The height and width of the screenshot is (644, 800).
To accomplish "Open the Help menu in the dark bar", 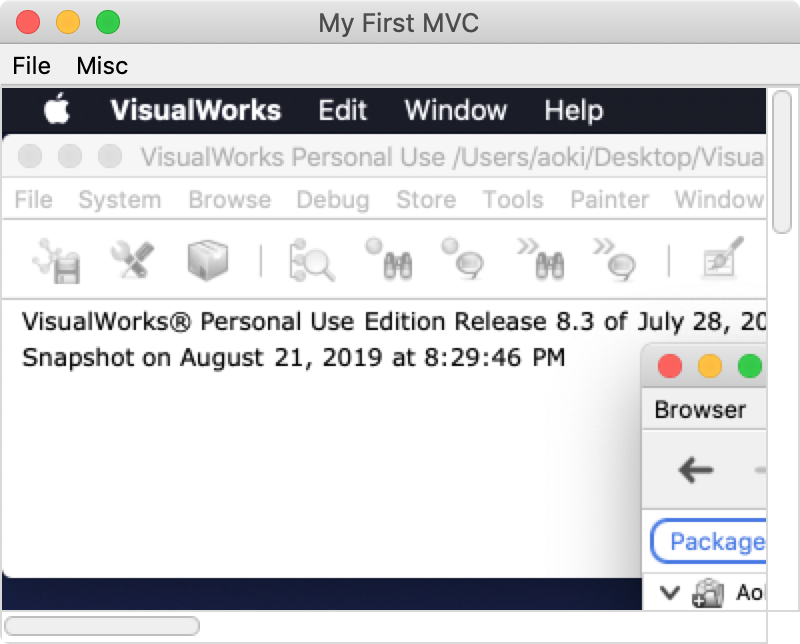I will point(573,110).
